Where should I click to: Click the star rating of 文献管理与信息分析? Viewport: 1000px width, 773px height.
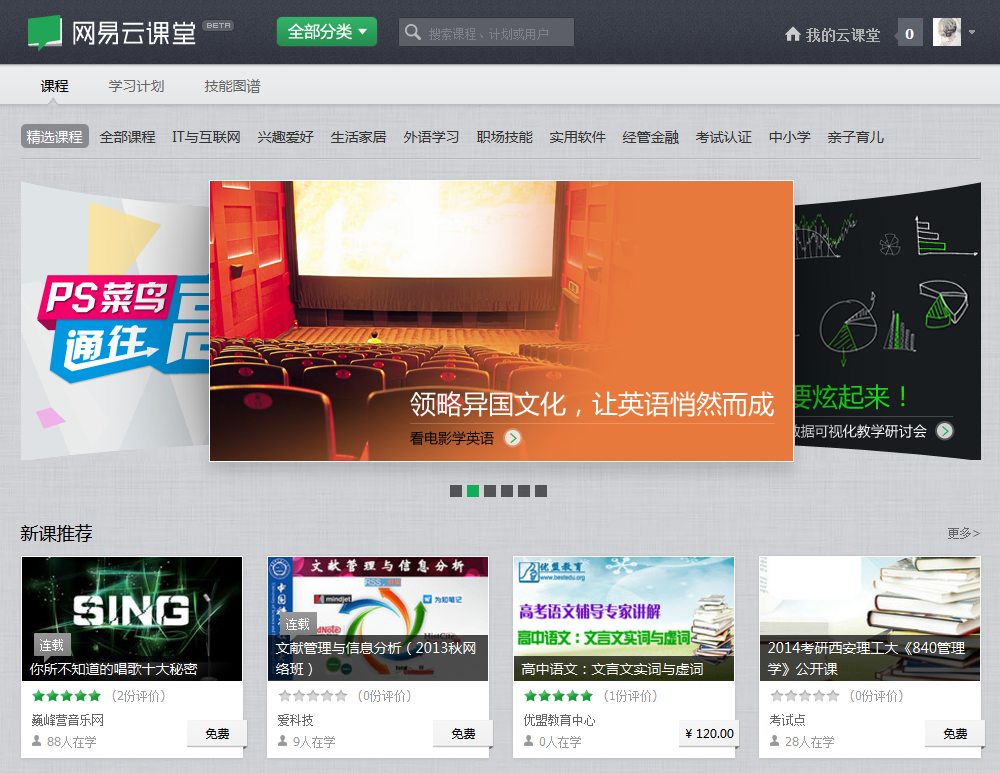(x=312, y=696)
